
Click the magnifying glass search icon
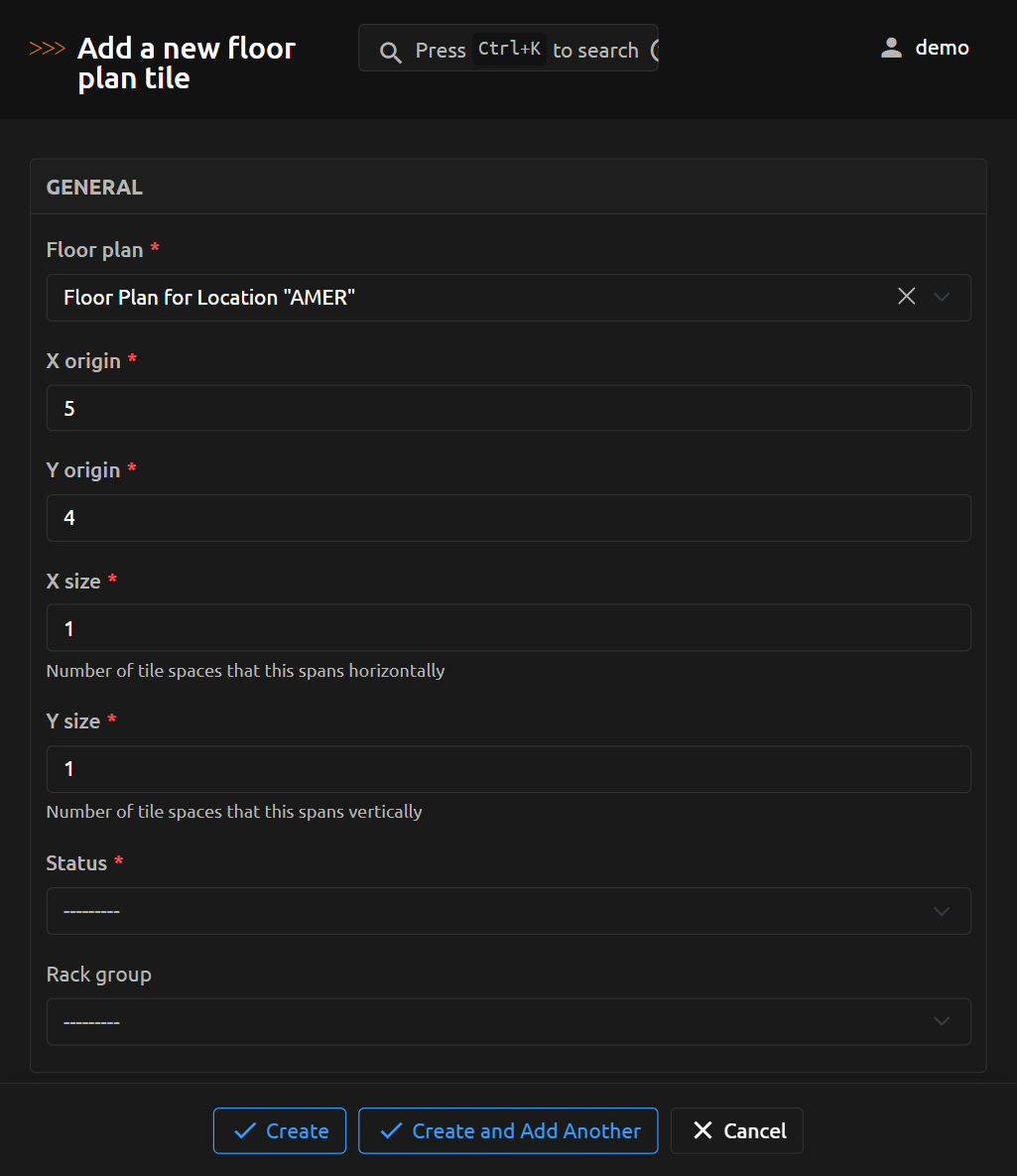tap(391, 52)
